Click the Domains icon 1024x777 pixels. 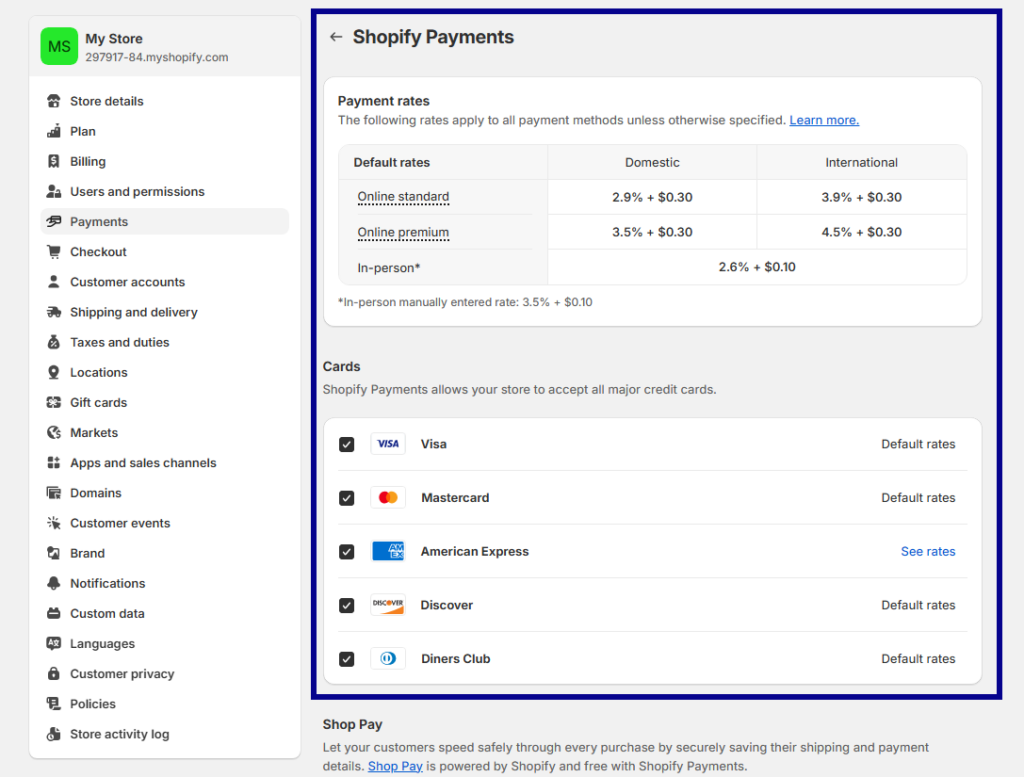pos(54,492)
